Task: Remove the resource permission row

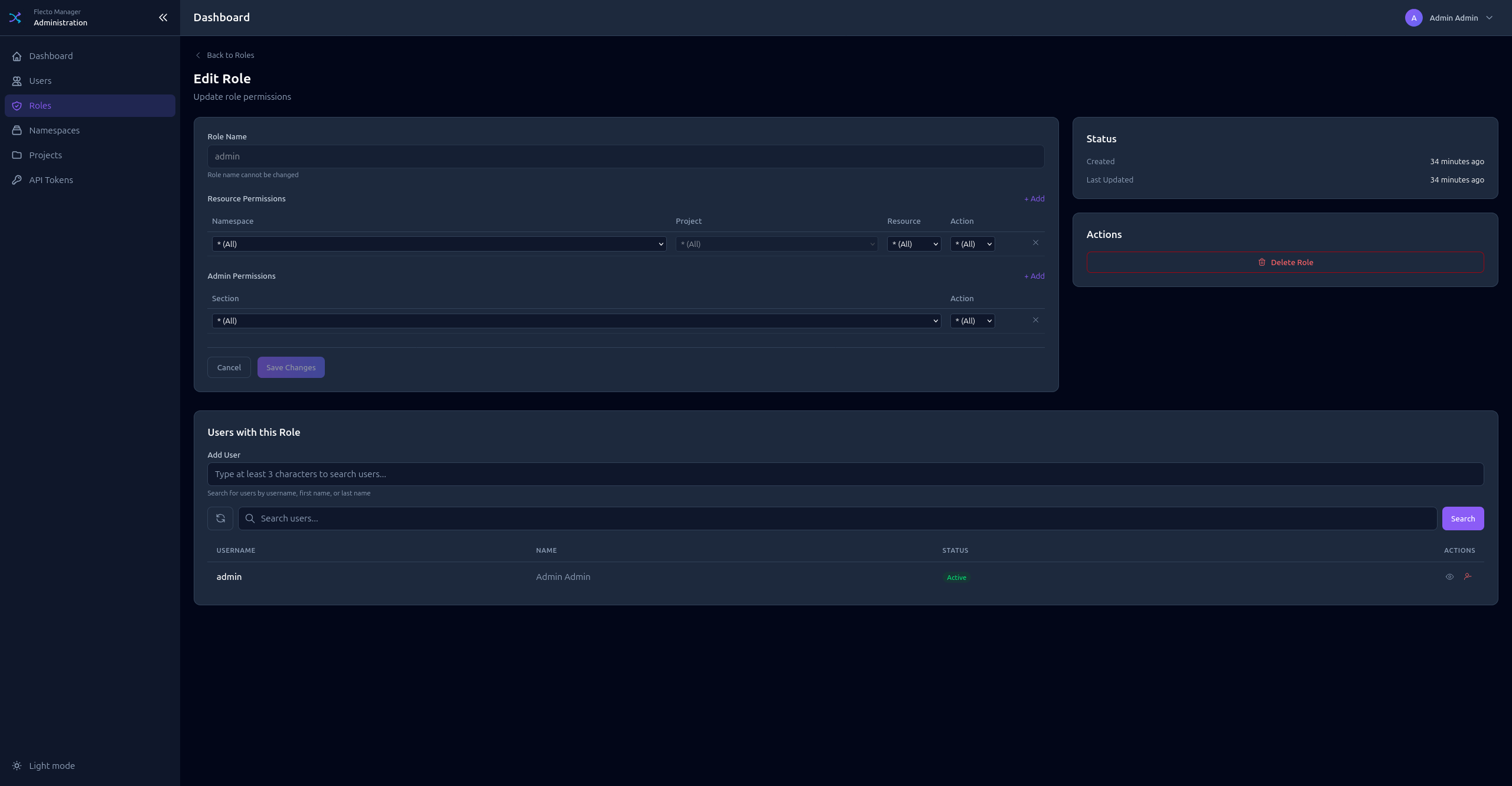Action: point(1035,243)
